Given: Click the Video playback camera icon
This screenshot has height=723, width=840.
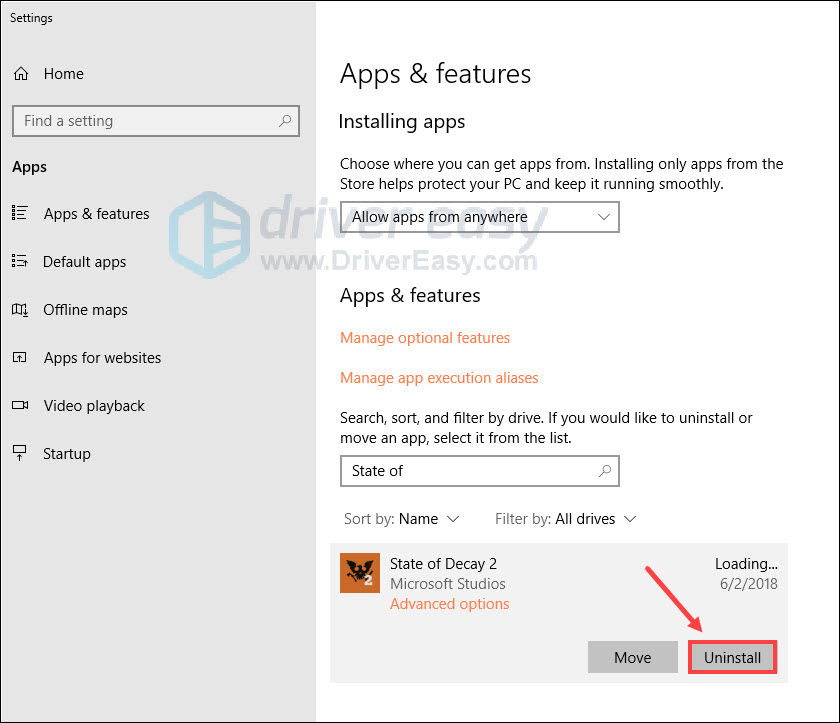Looking at the screenshot, I should coord(20,406).
